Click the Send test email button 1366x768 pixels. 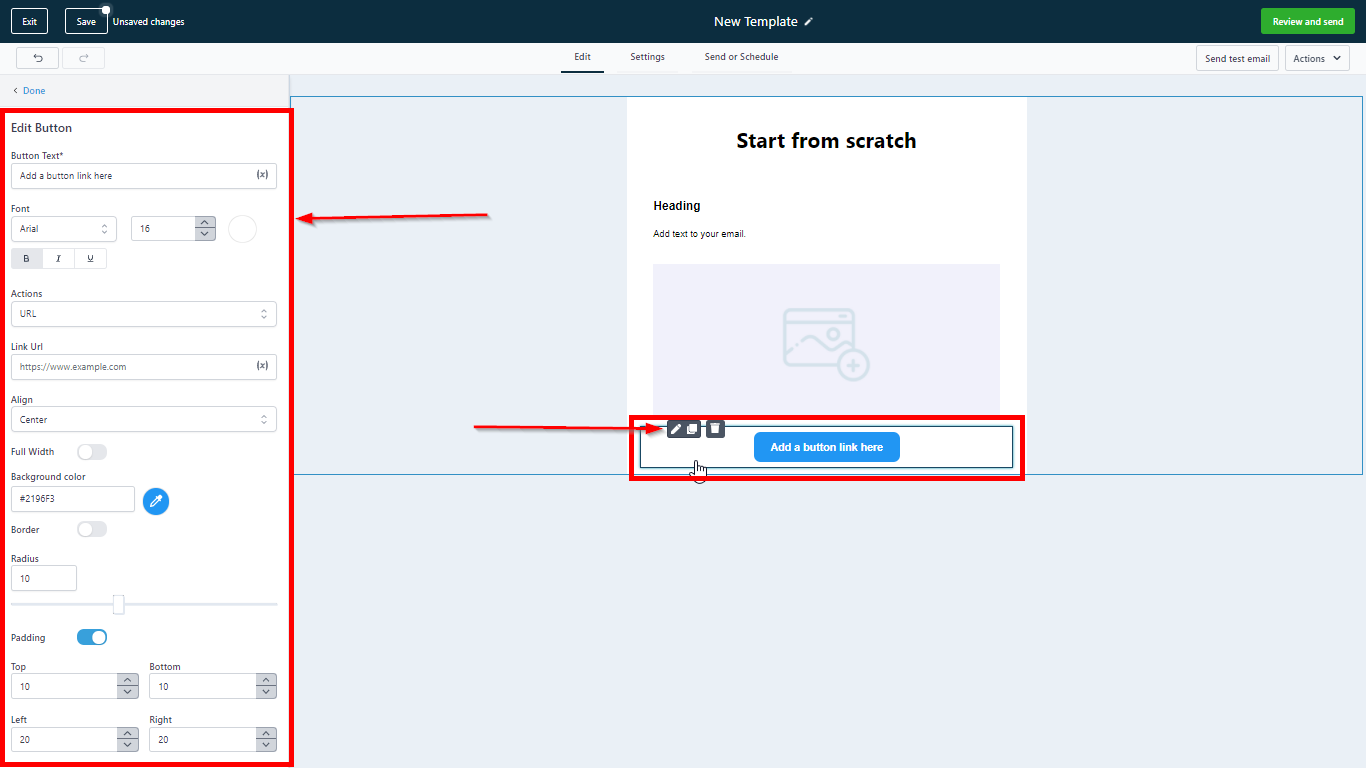click(1237, 59)
